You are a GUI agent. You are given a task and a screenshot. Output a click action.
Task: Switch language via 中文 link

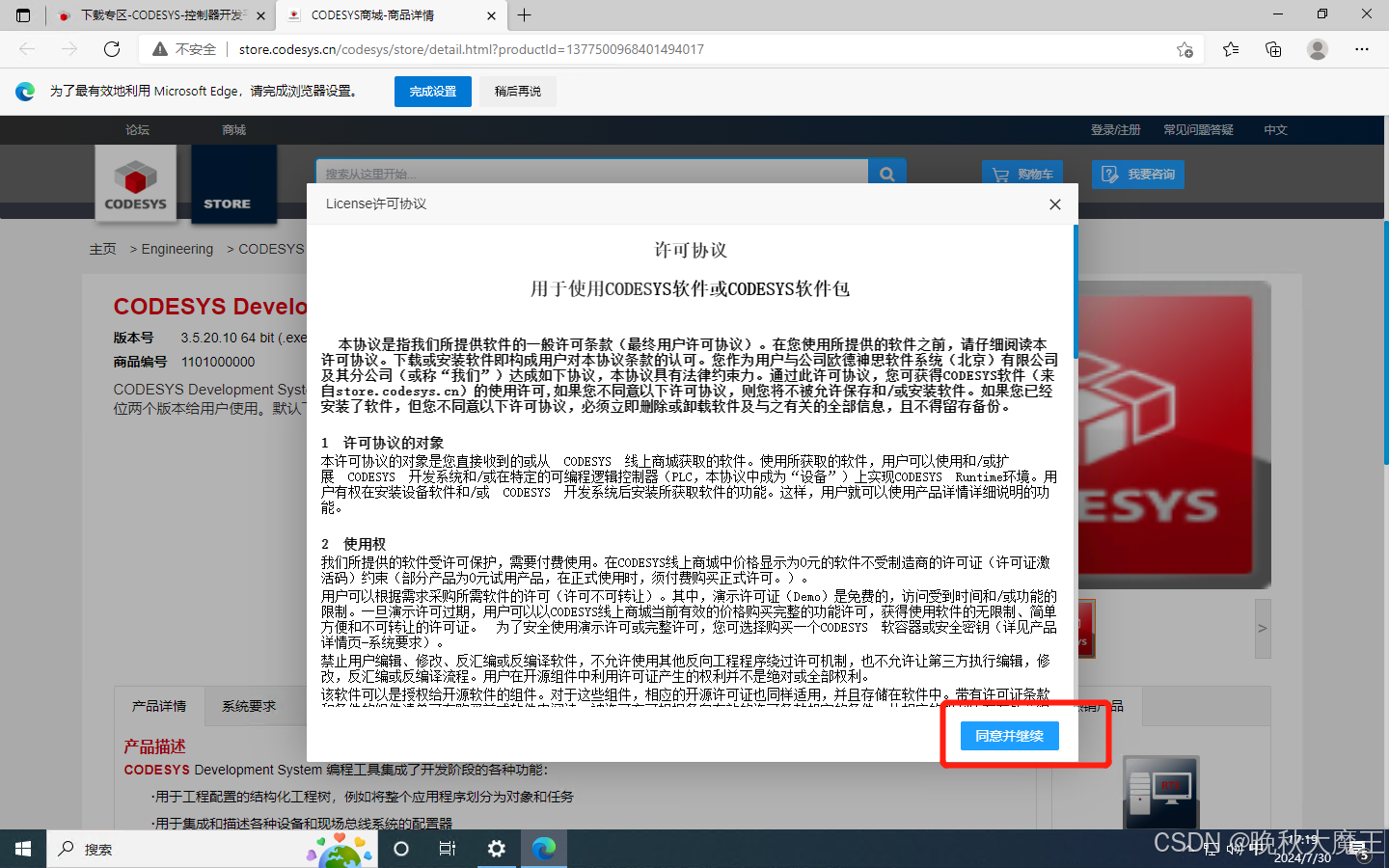click(x=1276, y=130)
